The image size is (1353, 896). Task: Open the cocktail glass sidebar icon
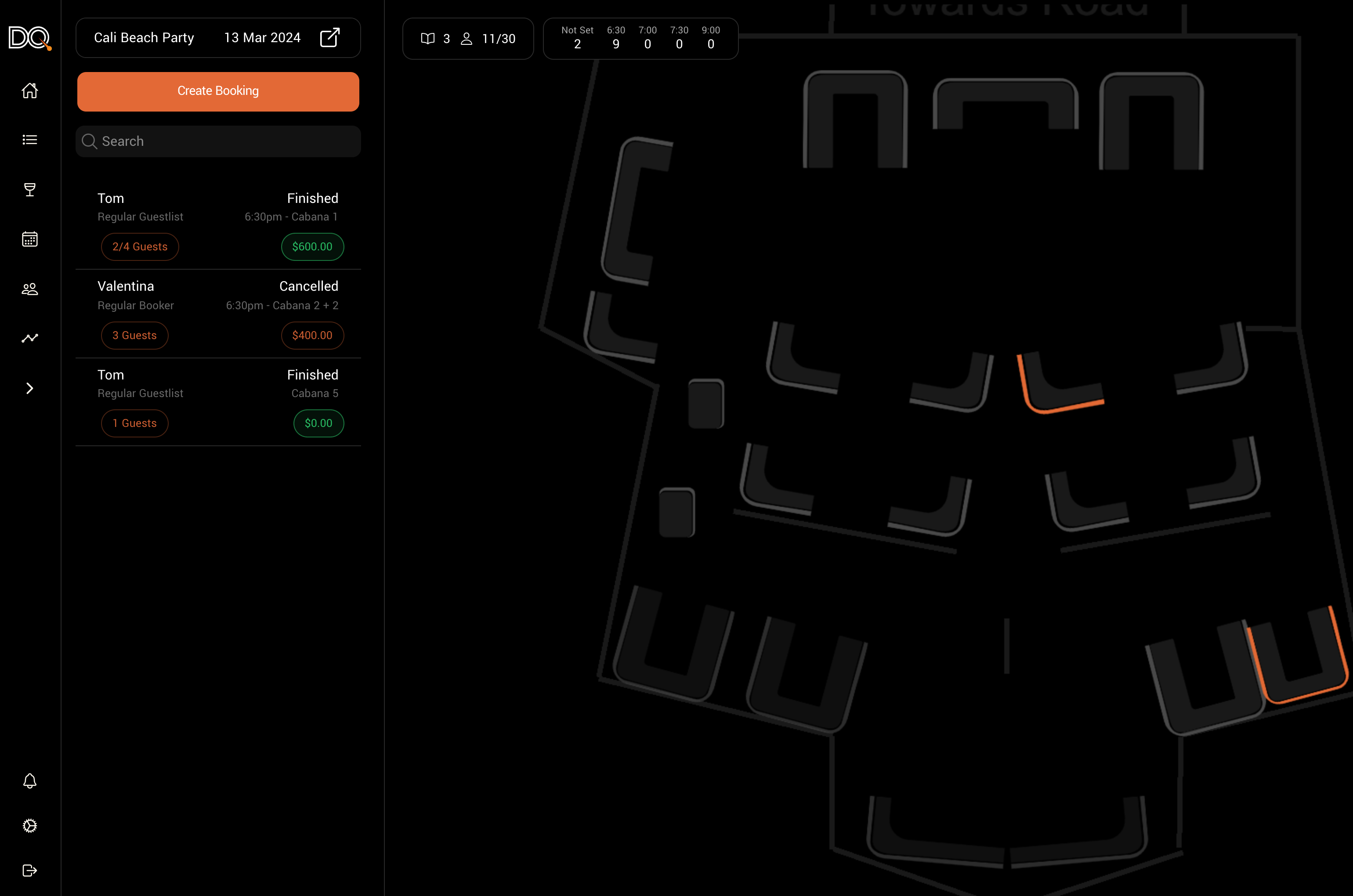pyautogui.click(x=30, y=190)
